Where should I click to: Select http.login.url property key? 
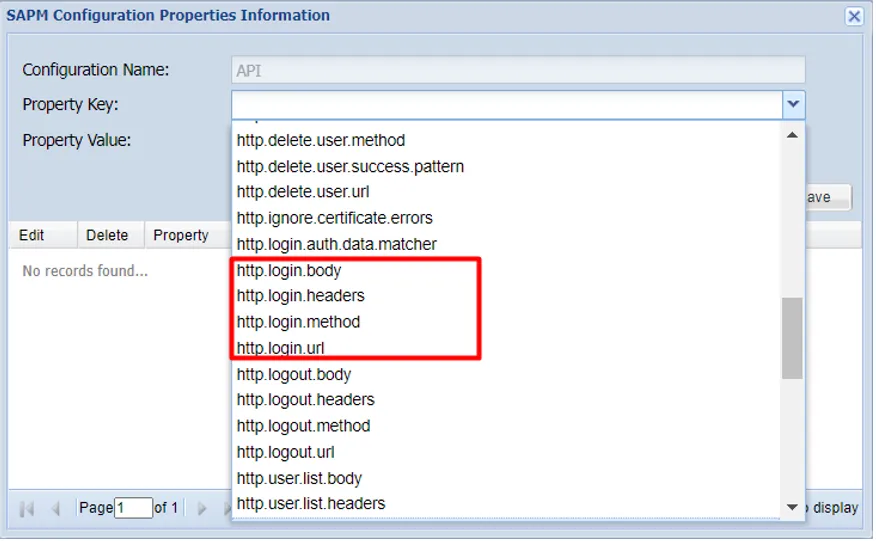[x=506, y=348]
